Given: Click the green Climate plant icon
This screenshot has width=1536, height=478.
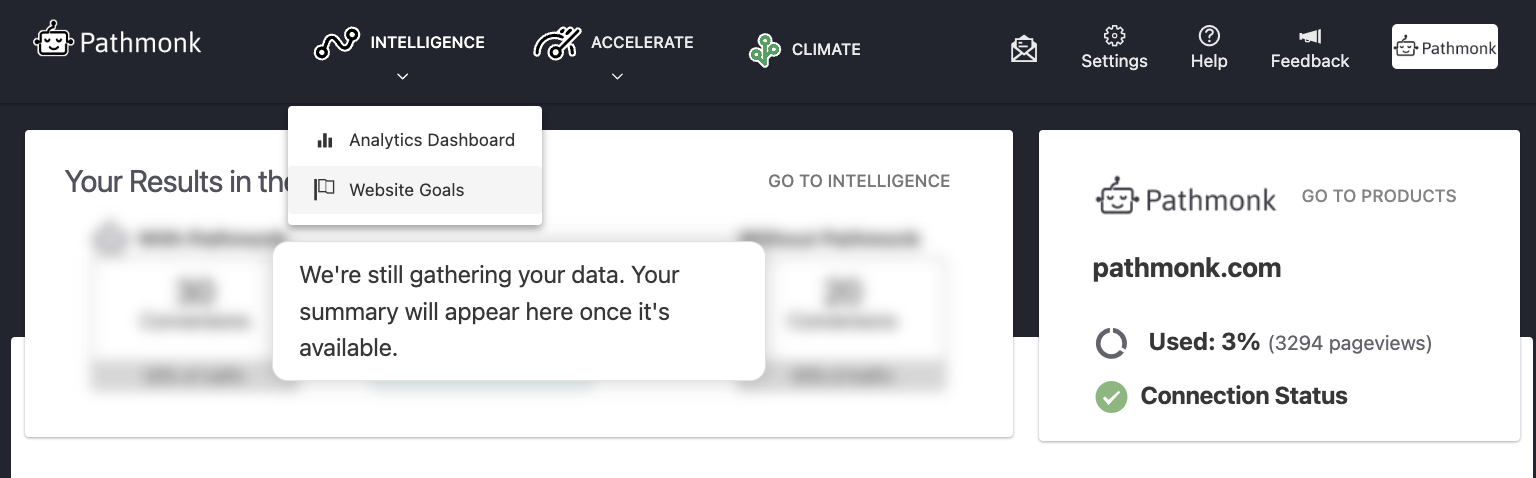Looking at the screenshot, I should 765,50.
